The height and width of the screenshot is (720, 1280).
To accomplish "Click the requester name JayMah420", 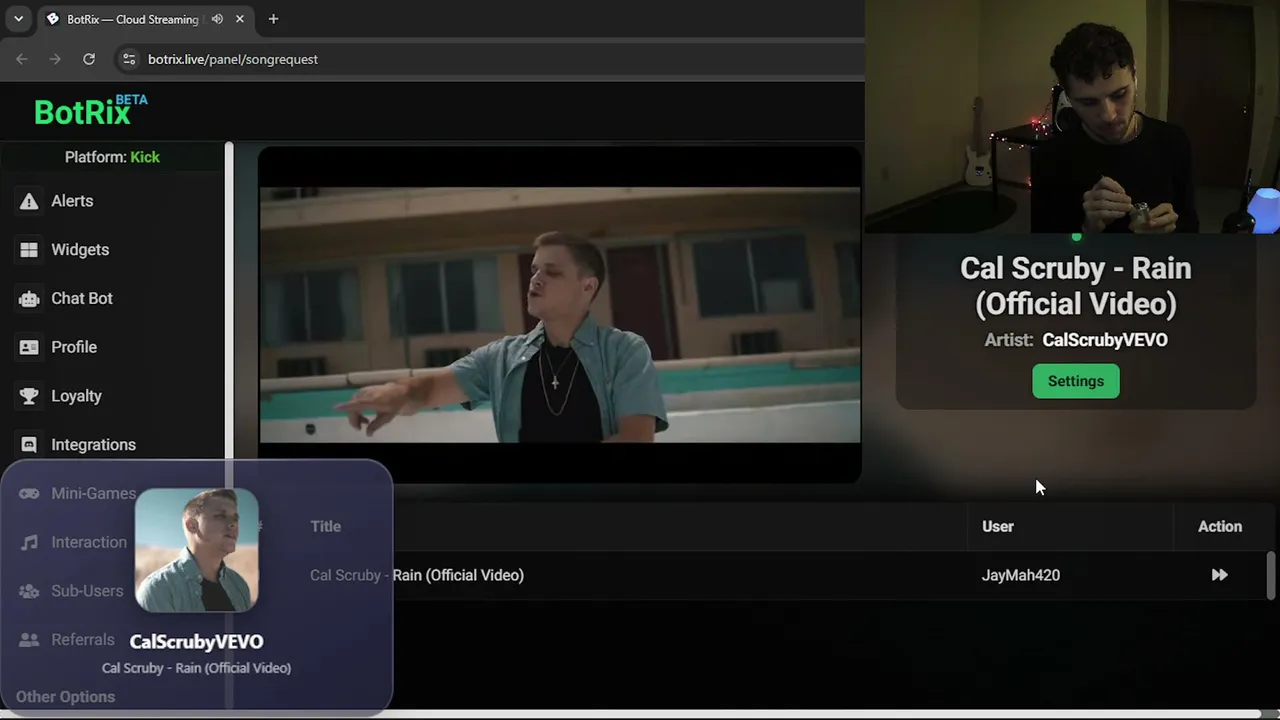I will pos(1021,575).
